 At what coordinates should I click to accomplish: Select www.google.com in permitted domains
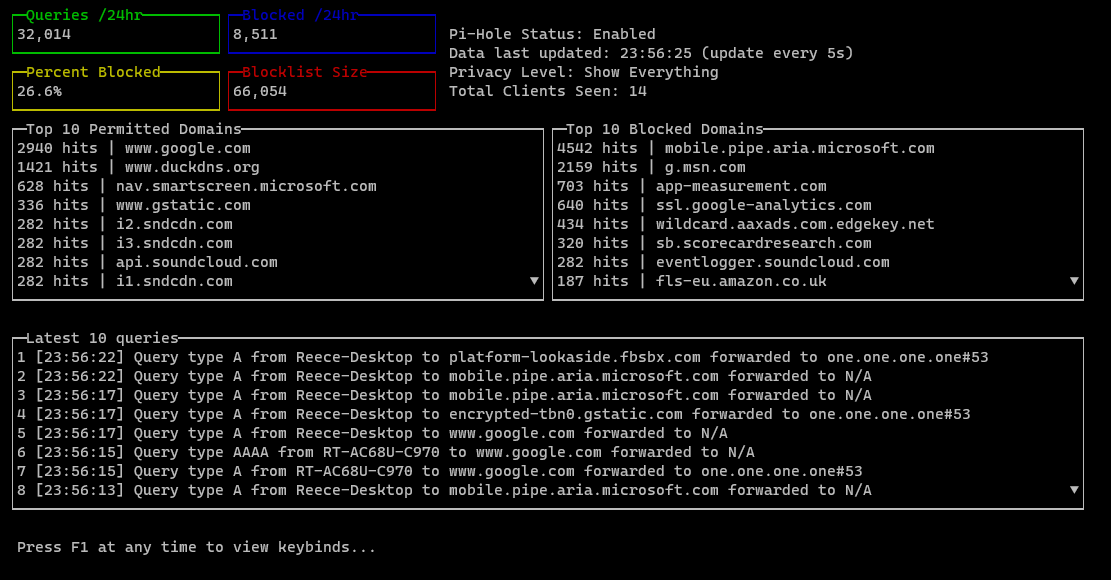[x=188, y=148]
